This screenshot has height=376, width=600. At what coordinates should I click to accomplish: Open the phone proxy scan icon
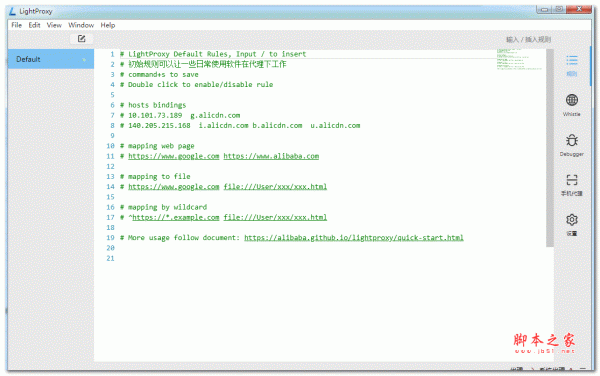(x=572, y=180)
